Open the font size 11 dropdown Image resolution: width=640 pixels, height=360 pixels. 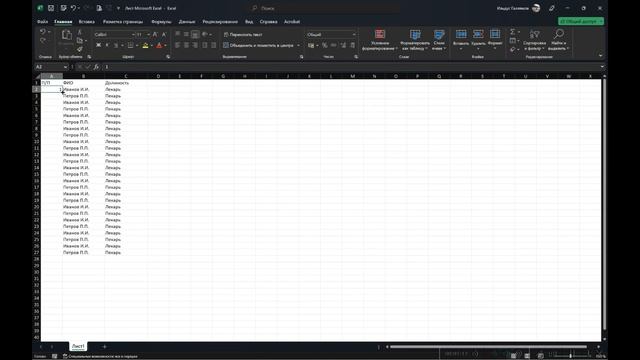click(148, 35)
